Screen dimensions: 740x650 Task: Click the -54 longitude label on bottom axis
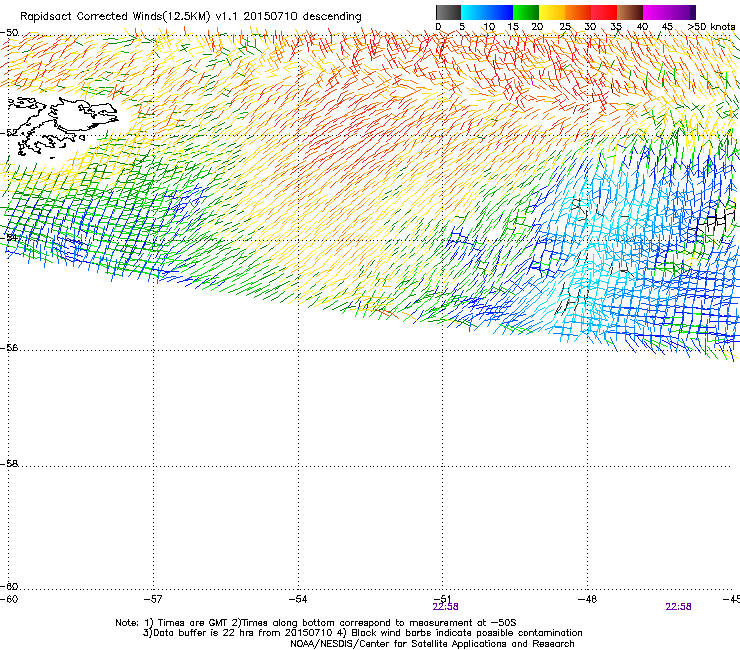click(298, 599)
